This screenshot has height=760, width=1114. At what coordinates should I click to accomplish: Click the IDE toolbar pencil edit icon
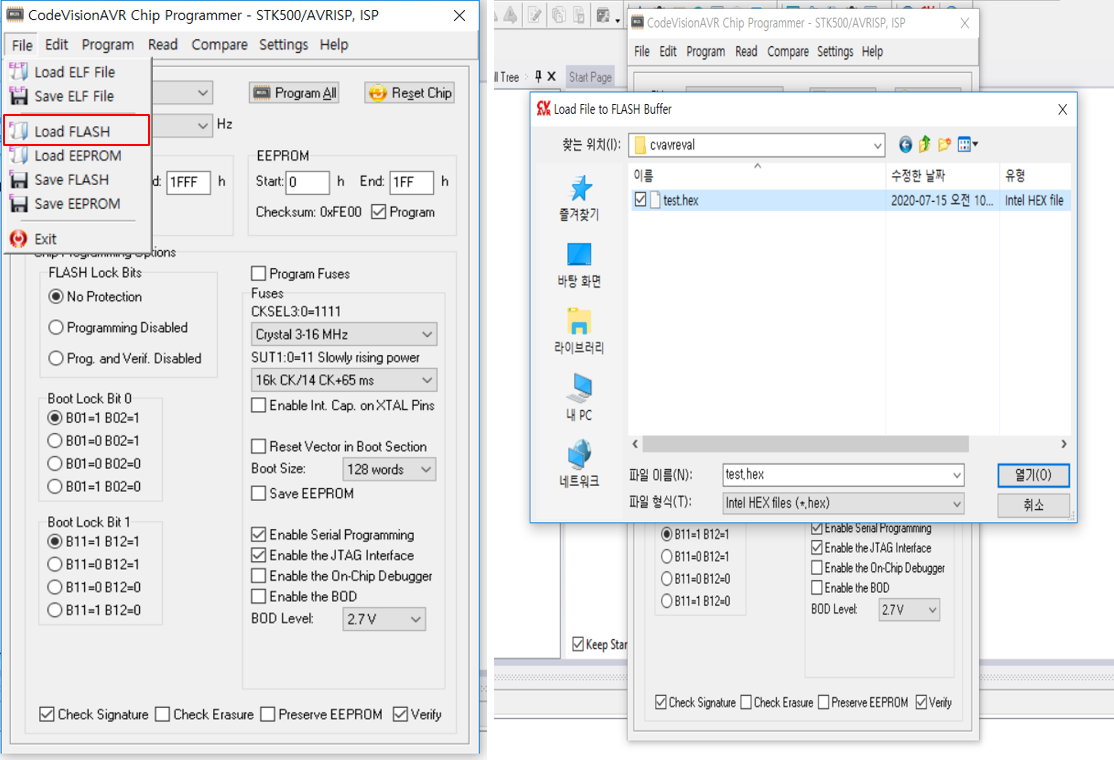534,16
